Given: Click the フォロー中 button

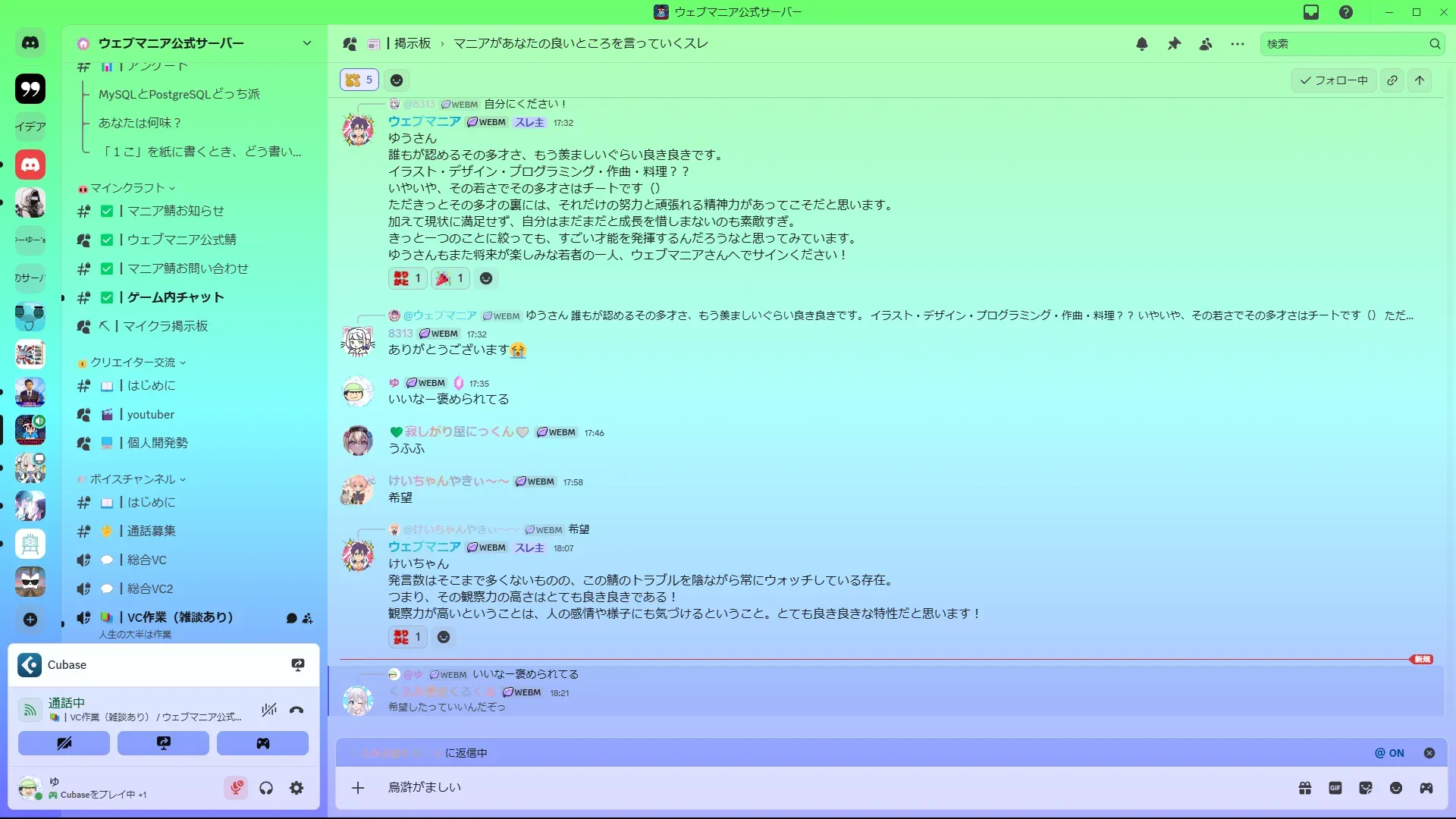Looking at the screenshot, I should click(x=1334, y=80).
